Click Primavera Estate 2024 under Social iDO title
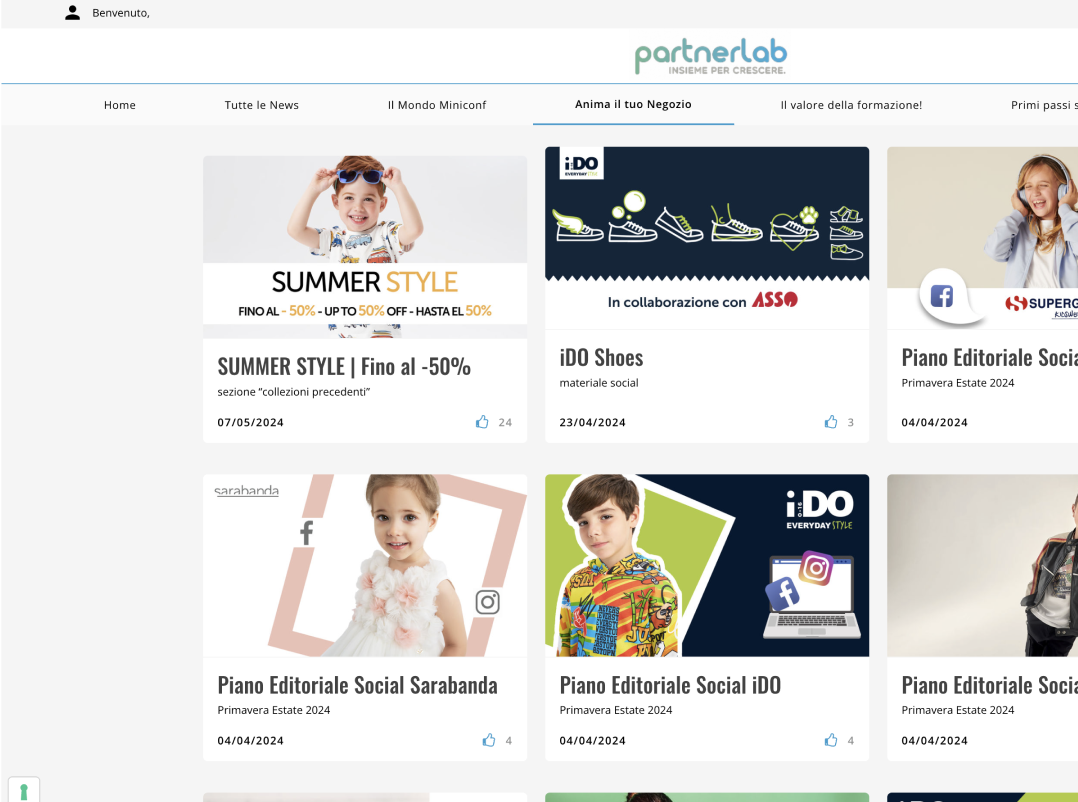 (x=616, y=710)
